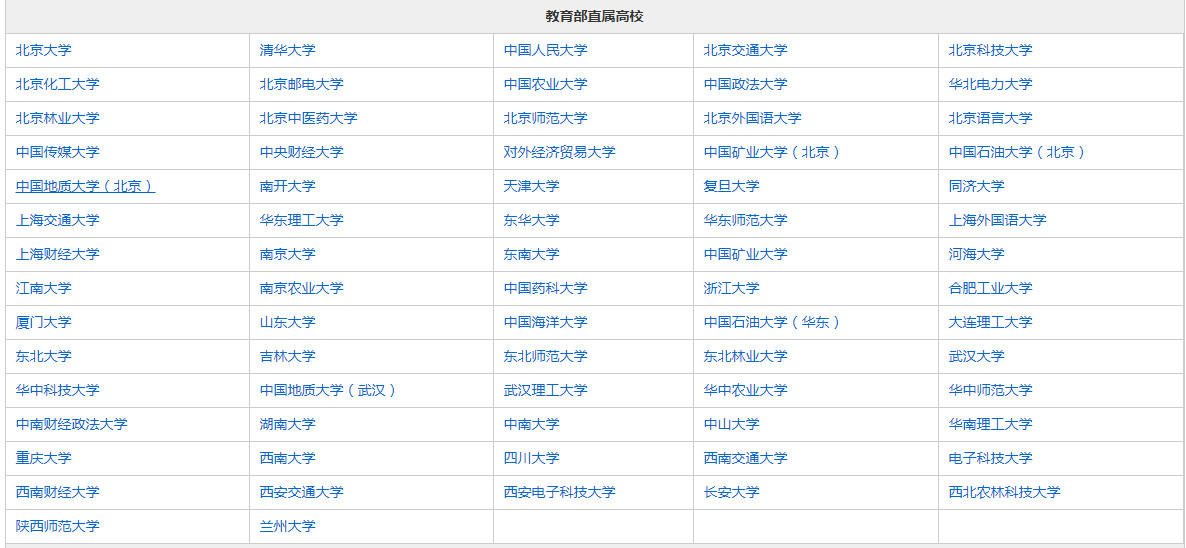Select 武汉大学 link
The height and width of the screenshot is (548, 1186).
pos(976,357)
